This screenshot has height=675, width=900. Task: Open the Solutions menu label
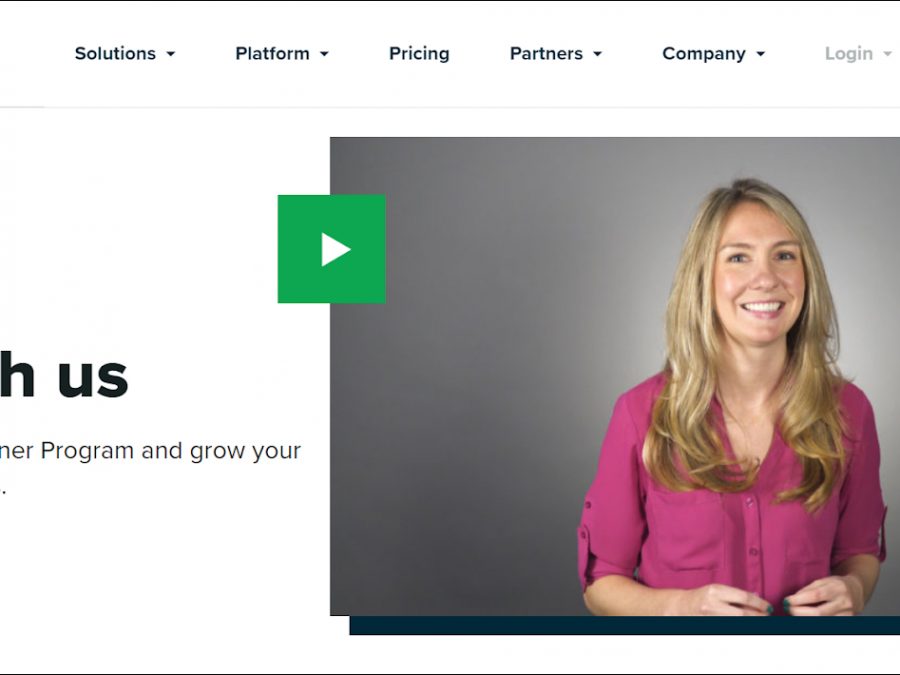point(115,53)
